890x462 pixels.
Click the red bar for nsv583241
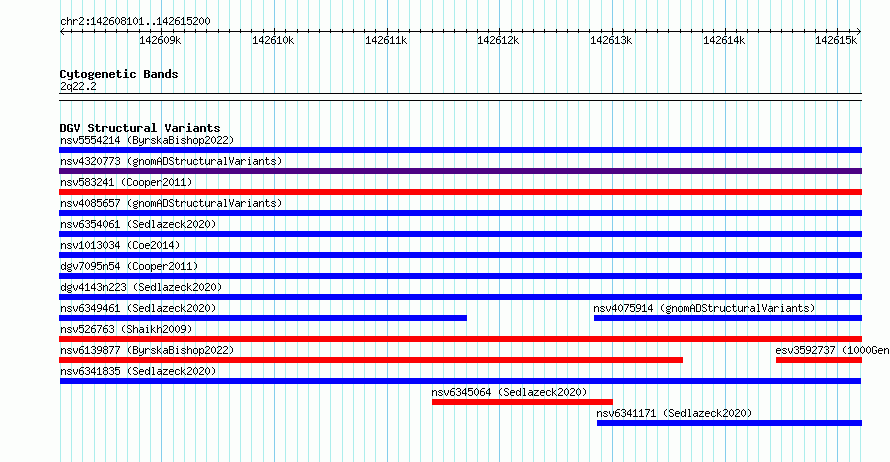pos(460,192)
